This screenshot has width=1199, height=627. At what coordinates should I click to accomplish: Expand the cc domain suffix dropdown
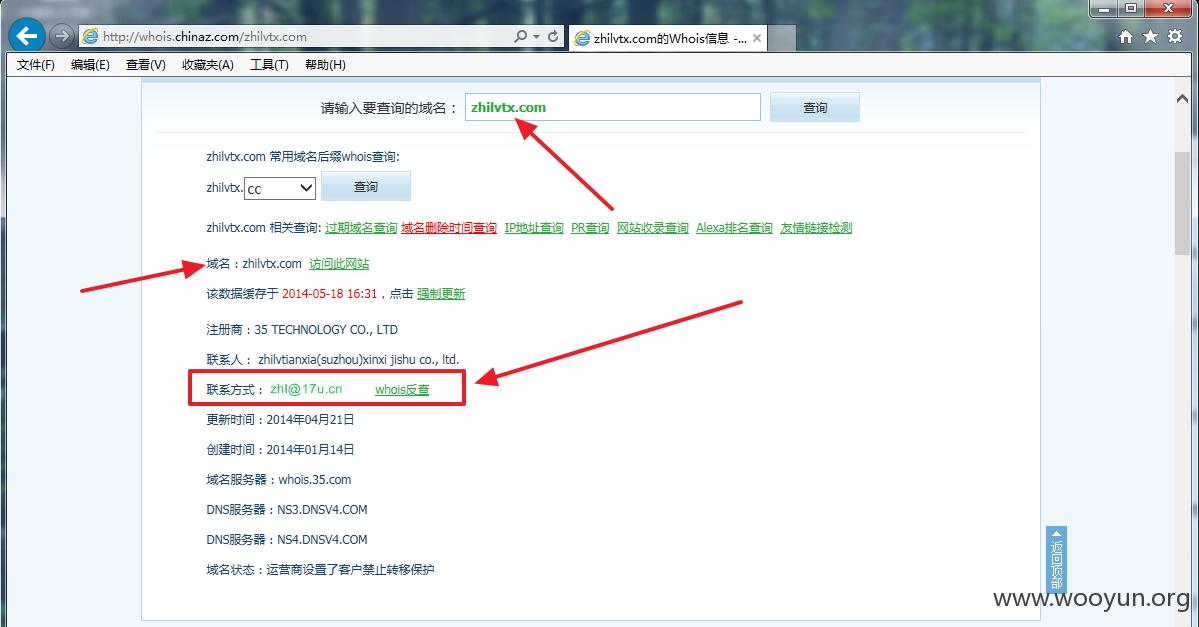(x=280, y=188)
